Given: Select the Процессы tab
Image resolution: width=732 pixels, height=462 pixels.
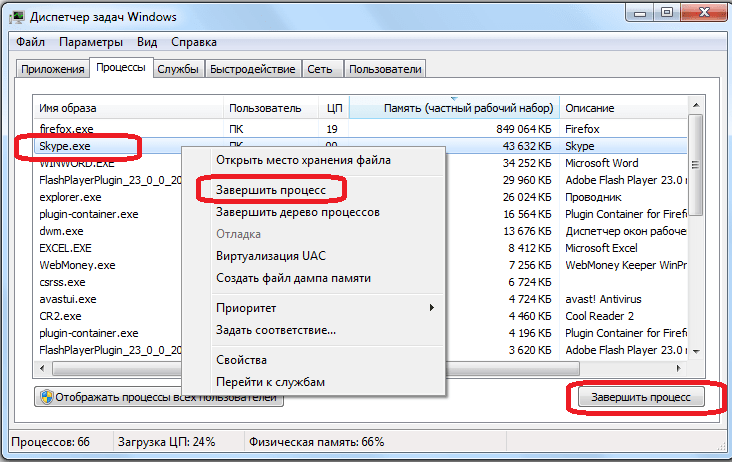Looking at the screenshot, I should pos(121,68).
